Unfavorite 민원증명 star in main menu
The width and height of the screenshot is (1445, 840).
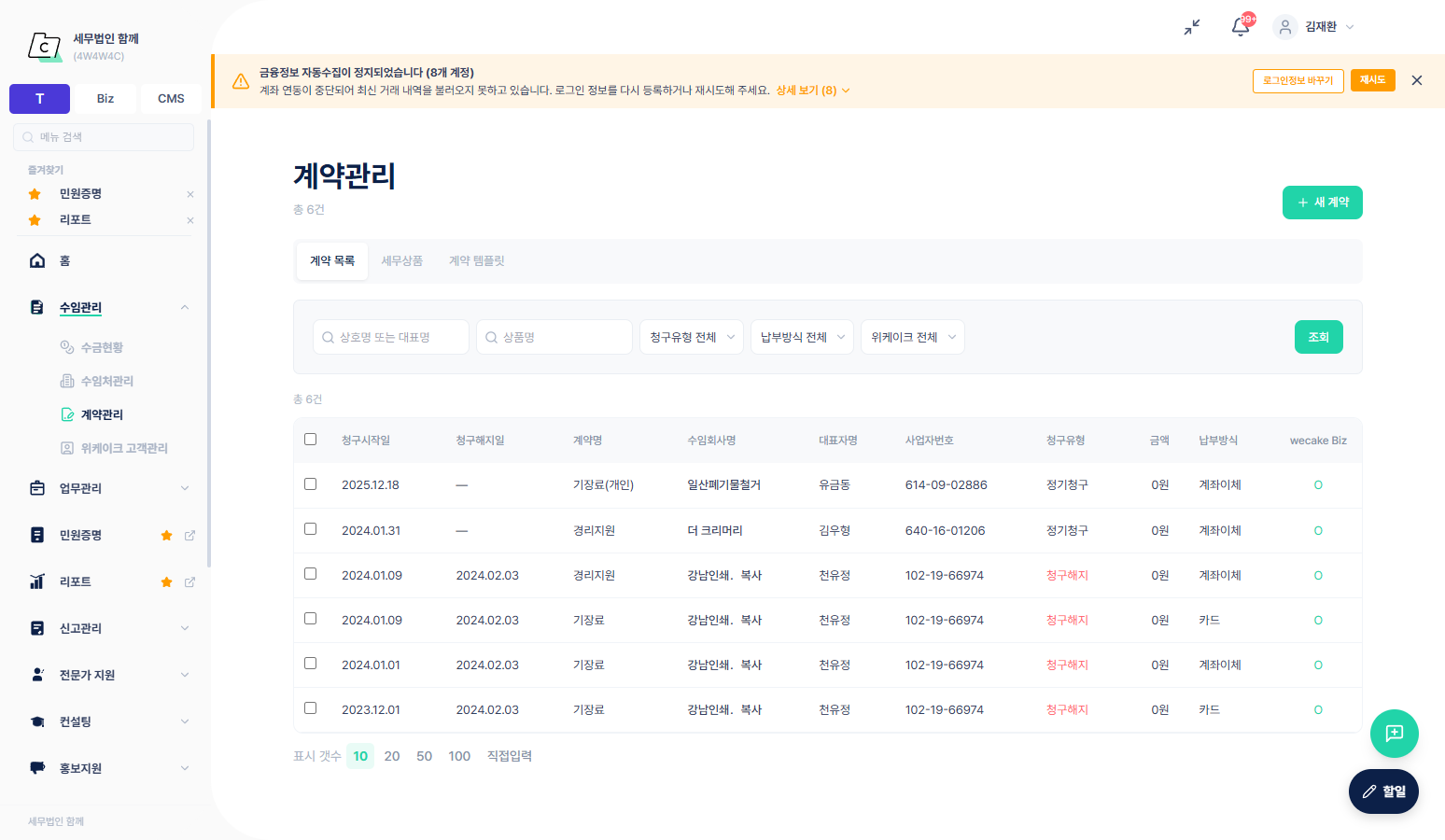tap(166, 535)
